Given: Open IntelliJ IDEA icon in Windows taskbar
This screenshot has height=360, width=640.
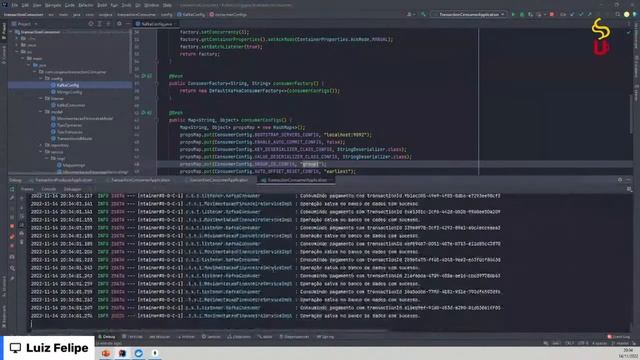Looking at the screenshot, I should pos(122,353).
